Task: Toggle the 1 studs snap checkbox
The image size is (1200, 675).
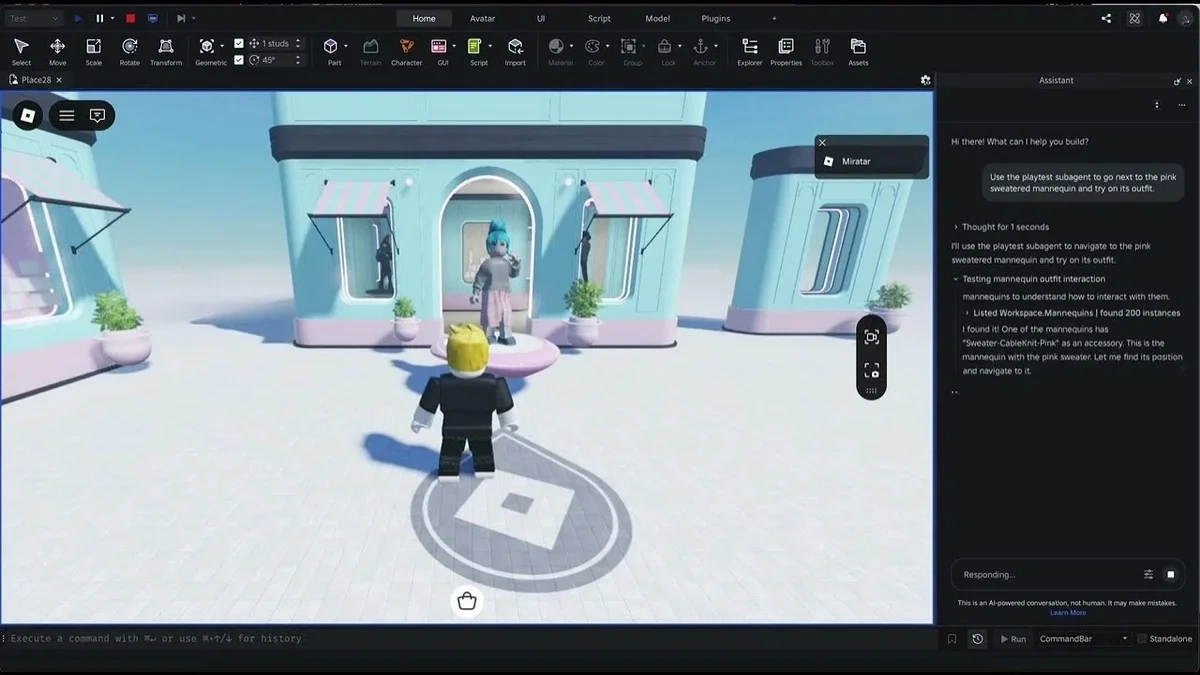Action: point(238,43)
